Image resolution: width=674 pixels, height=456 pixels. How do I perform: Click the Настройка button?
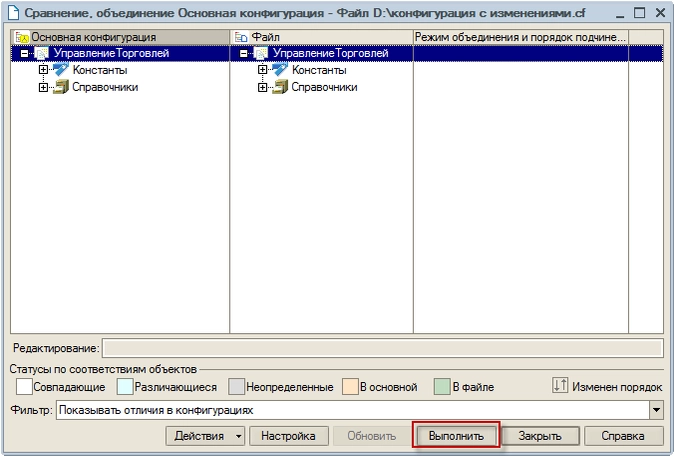[288, 436]
